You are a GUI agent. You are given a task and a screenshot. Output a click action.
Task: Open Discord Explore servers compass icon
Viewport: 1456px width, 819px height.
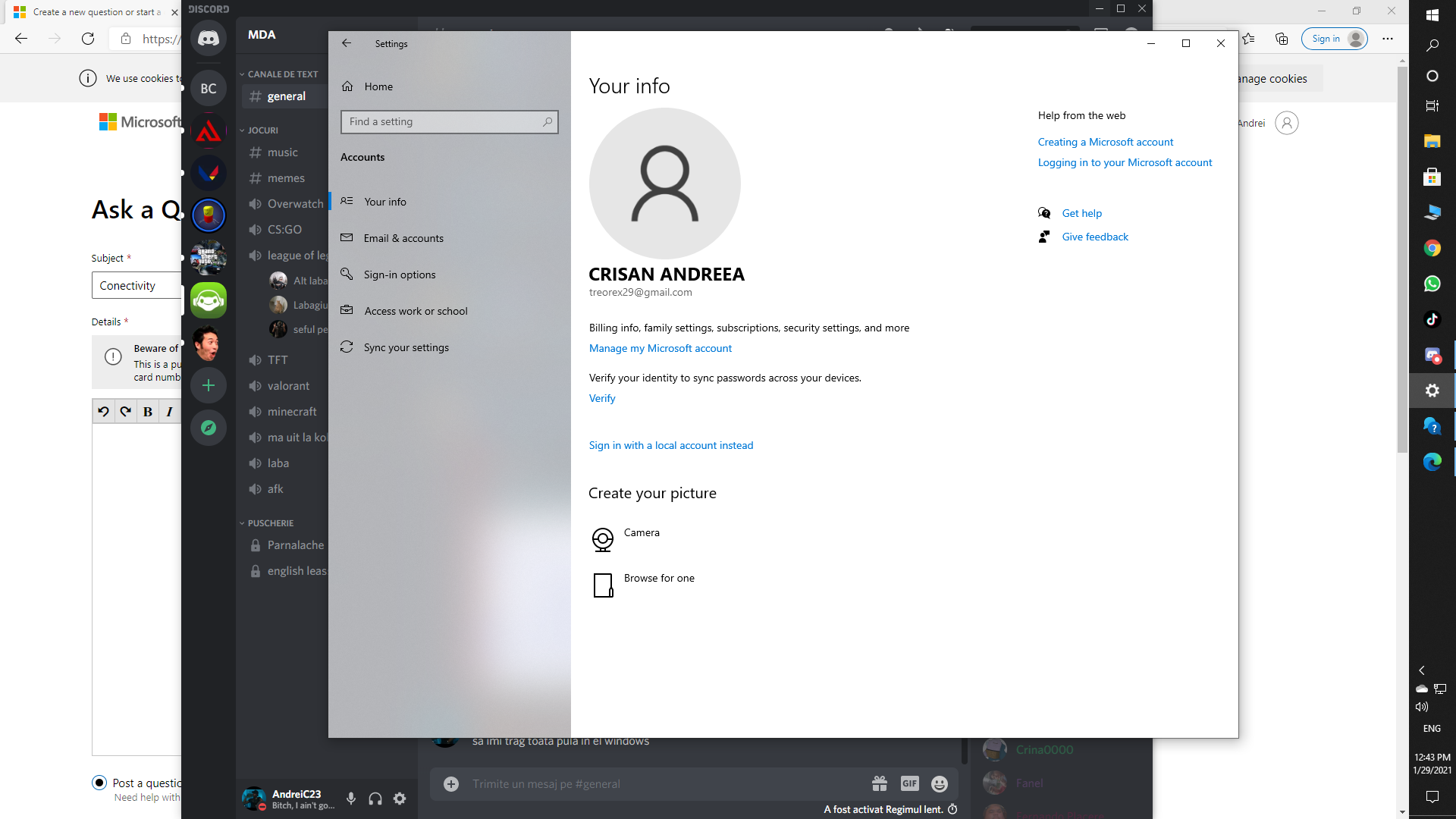(x=209, y=428)
